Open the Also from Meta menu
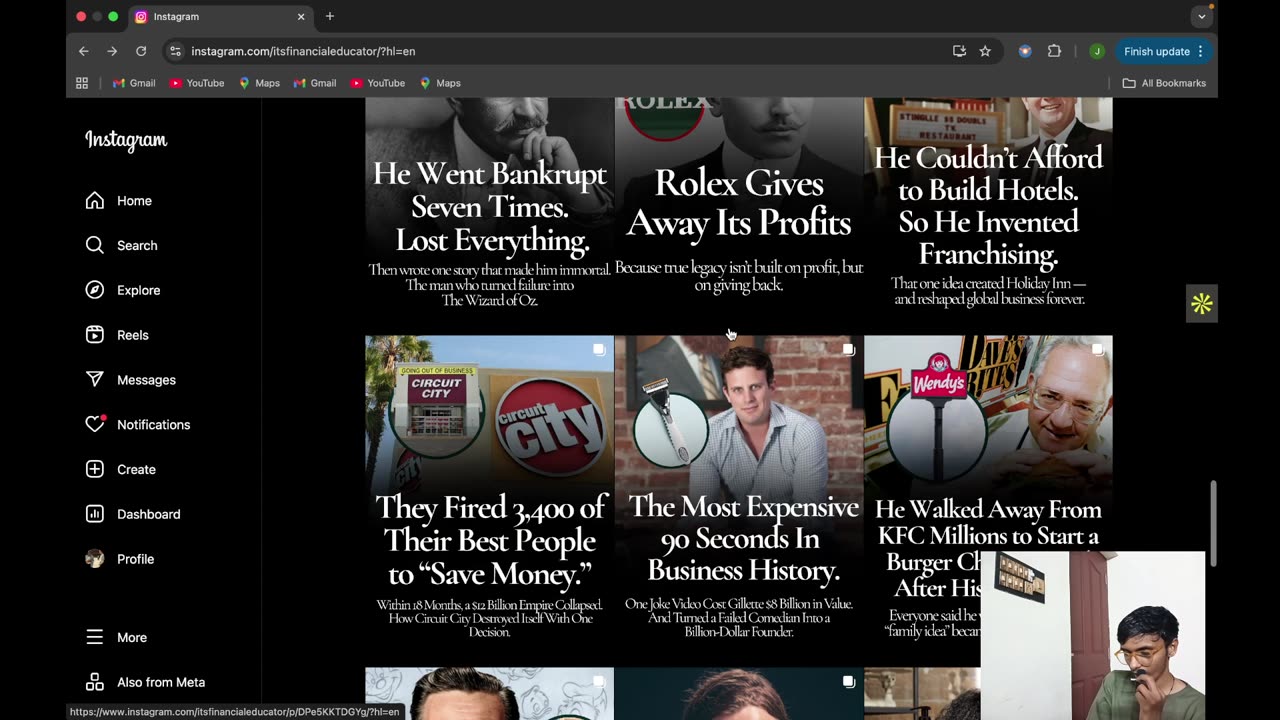Screen dimensions: 1280x720 click(x=145, y=682)
